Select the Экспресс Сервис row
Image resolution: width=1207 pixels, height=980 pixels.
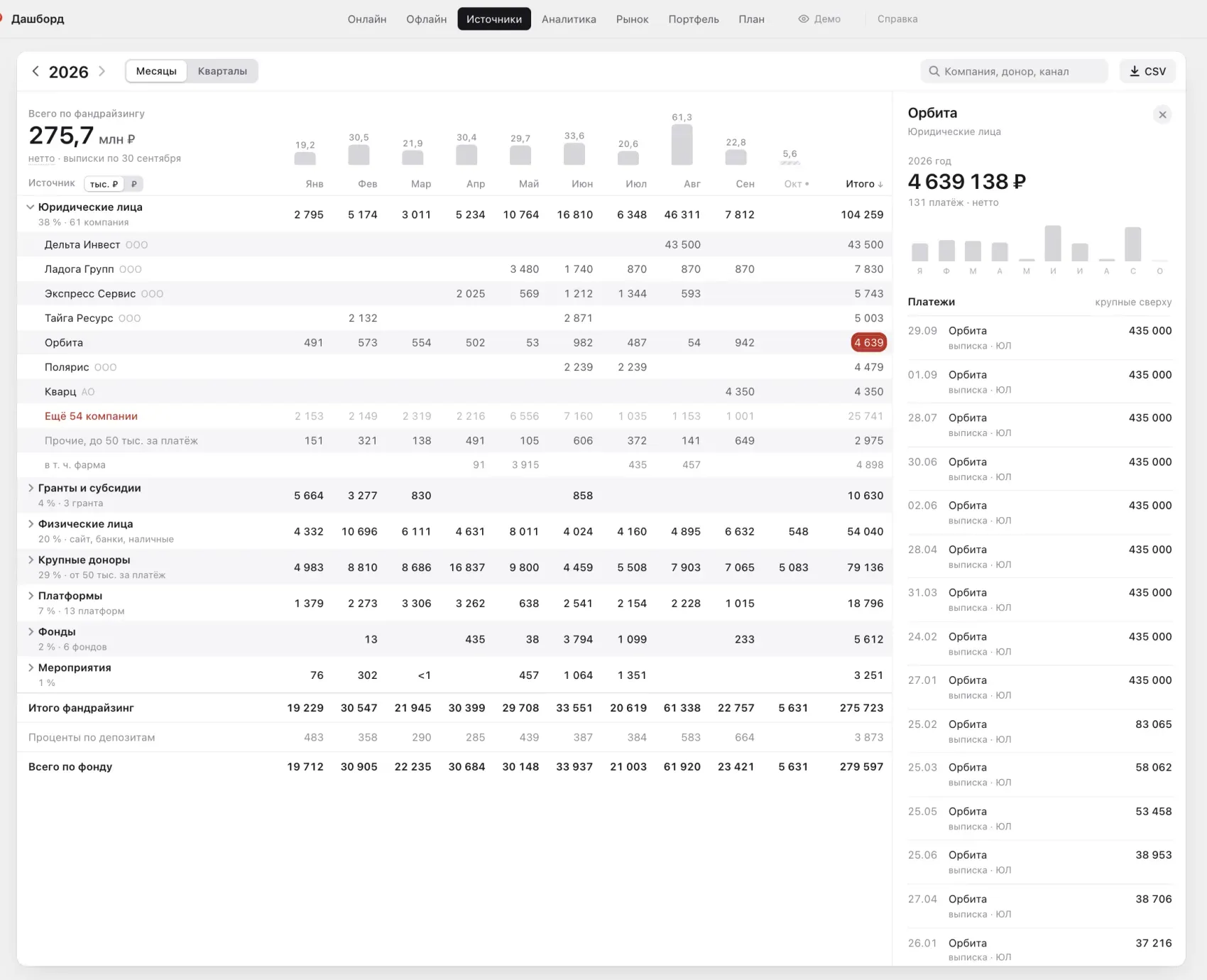454,293
